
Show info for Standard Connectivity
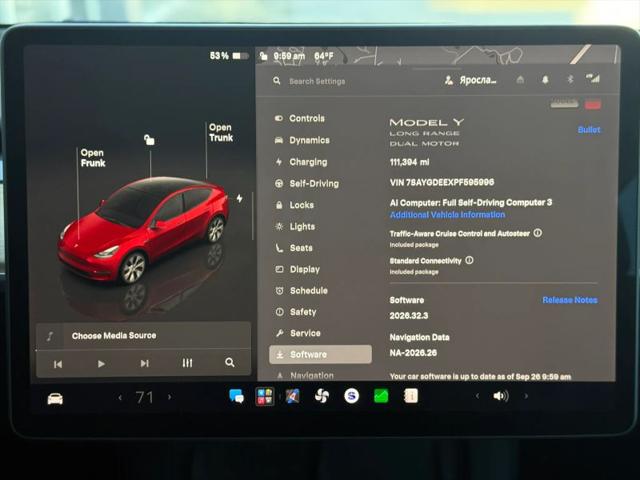469,260
